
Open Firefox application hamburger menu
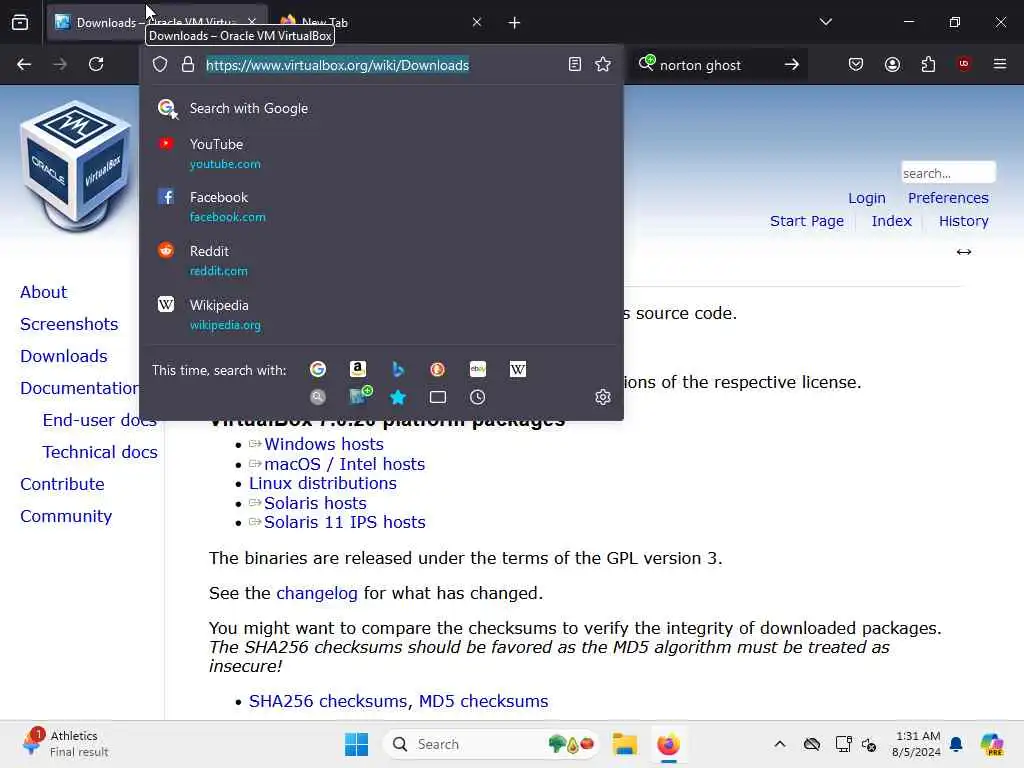click(1000, 64)
